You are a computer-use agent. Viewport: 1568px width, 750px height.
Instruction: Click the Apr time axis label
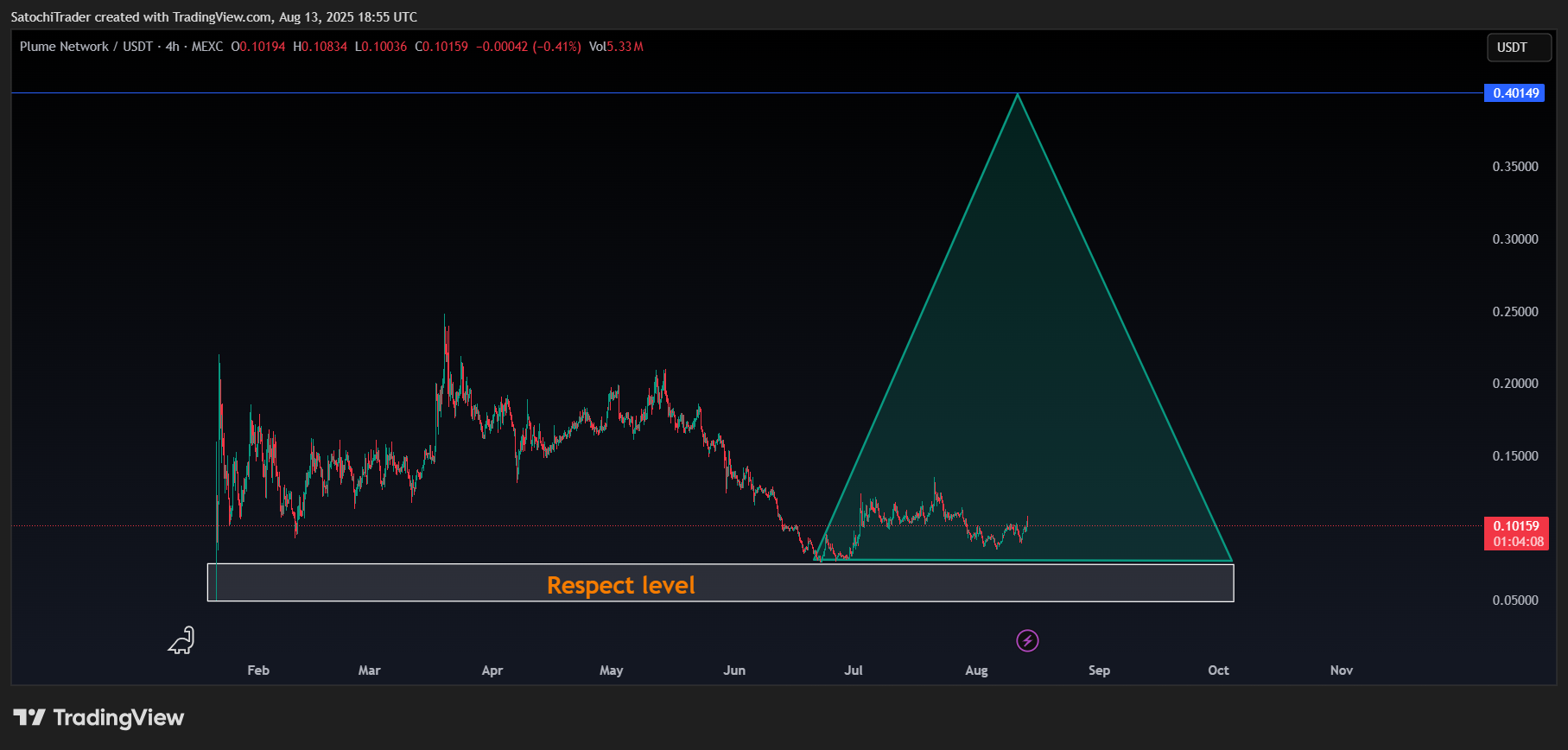(492, 671)
